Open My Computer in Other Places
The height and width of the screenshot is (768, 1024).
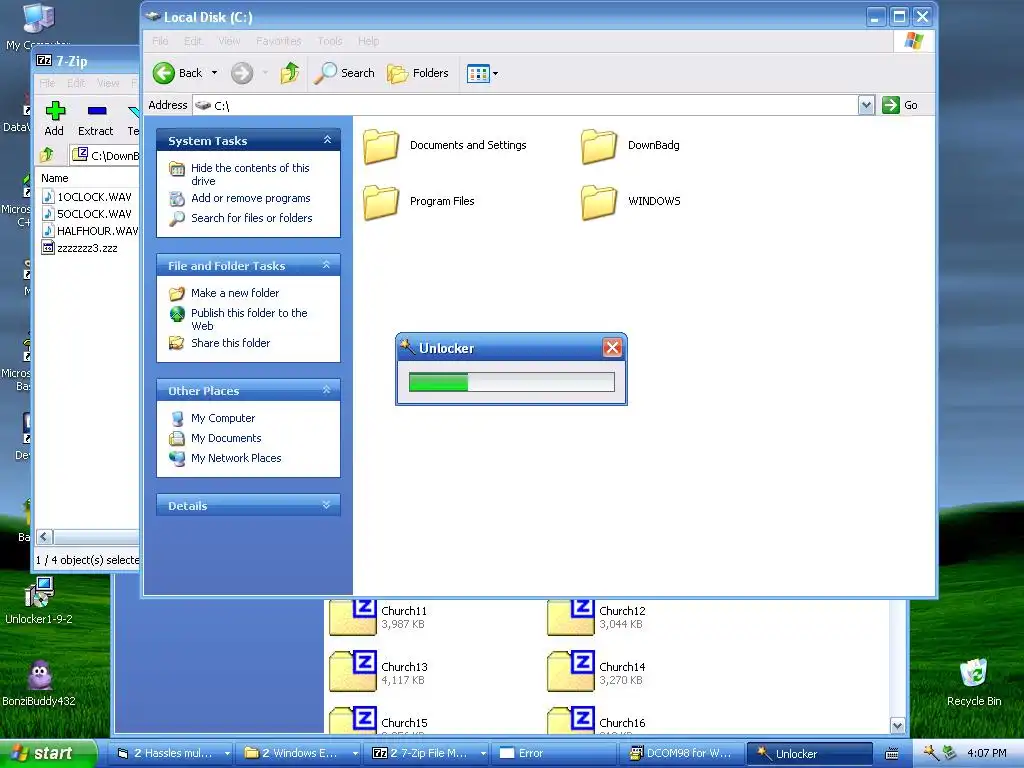pos(223,418)
